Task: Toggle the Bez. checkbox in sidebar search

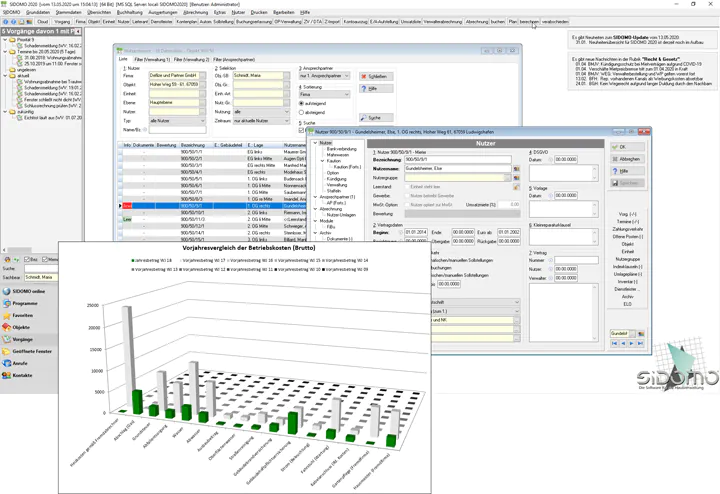Action: pyautogui.click(x=27, y=259)
